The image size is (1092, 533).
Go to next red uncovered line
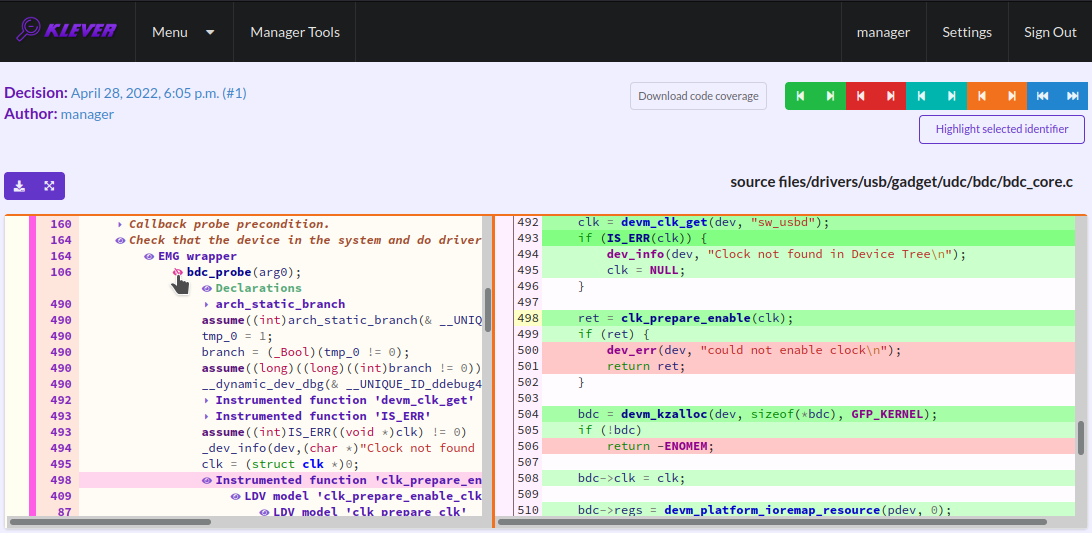click(x=891, y=96)
